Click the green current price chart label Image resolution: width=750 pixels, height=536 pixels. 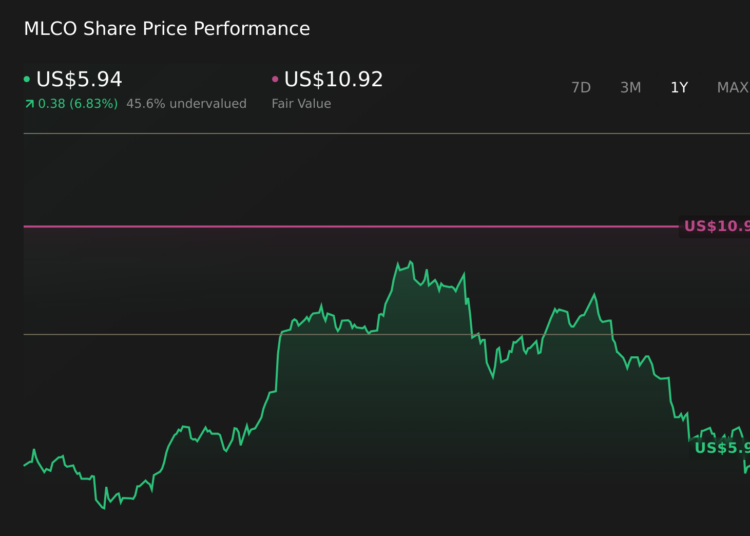click(x=722, y=448)
